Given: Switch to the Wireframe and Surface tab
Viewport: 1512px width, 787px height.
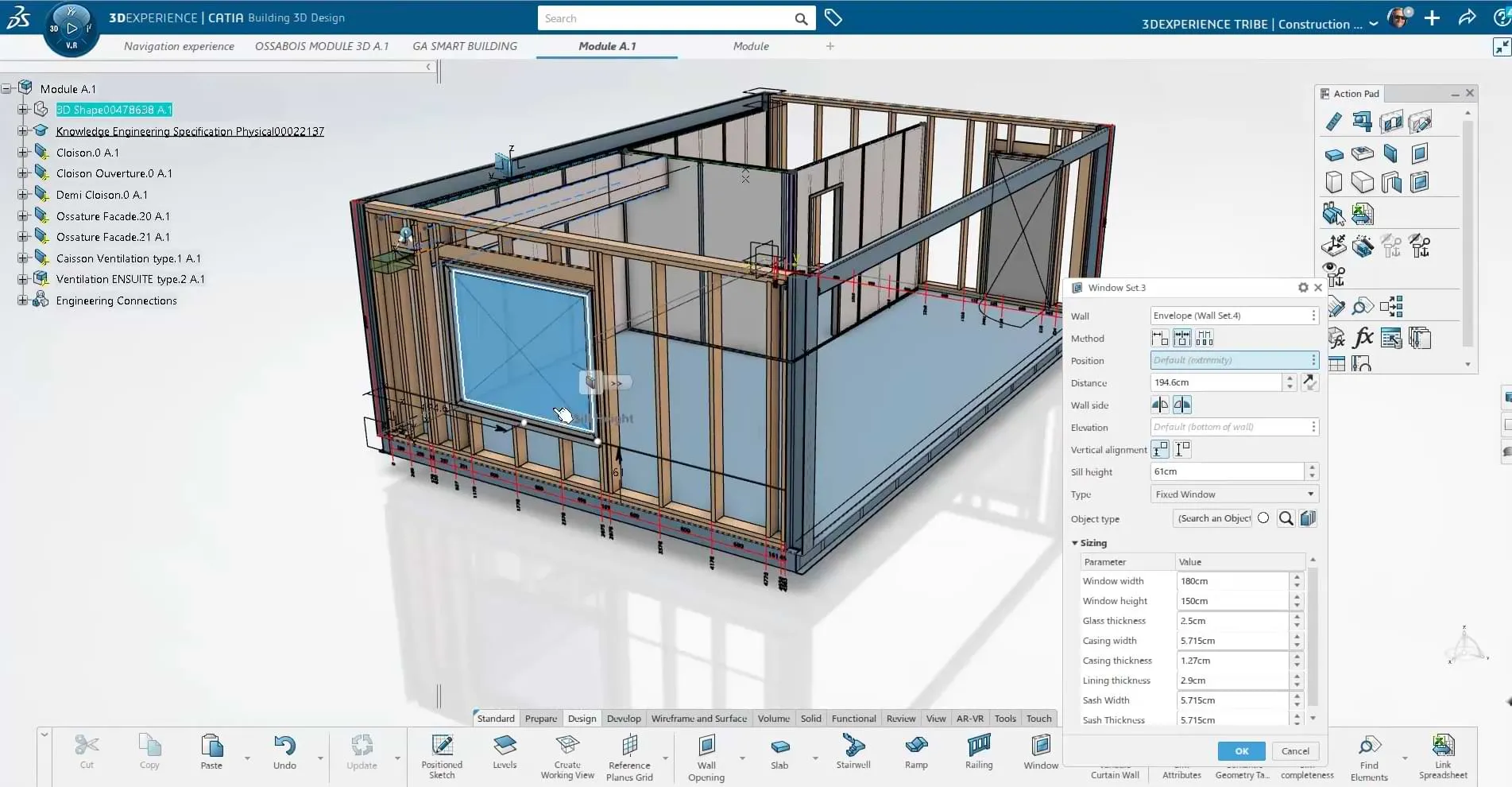Looking at the screenshot, I should click(x=699, y=718).
